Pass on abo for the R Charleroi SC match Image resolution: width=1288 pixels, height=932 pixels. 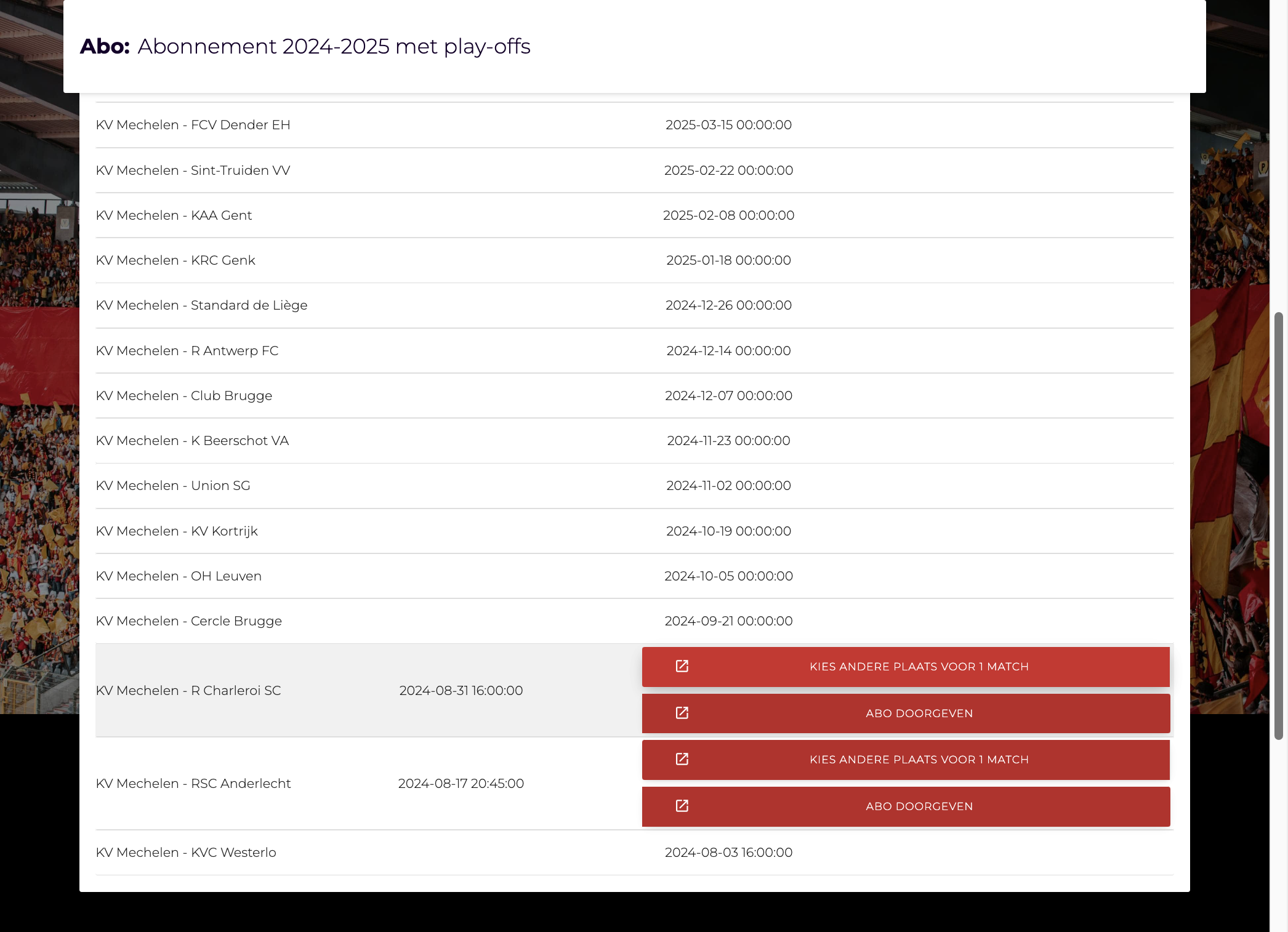906,713
